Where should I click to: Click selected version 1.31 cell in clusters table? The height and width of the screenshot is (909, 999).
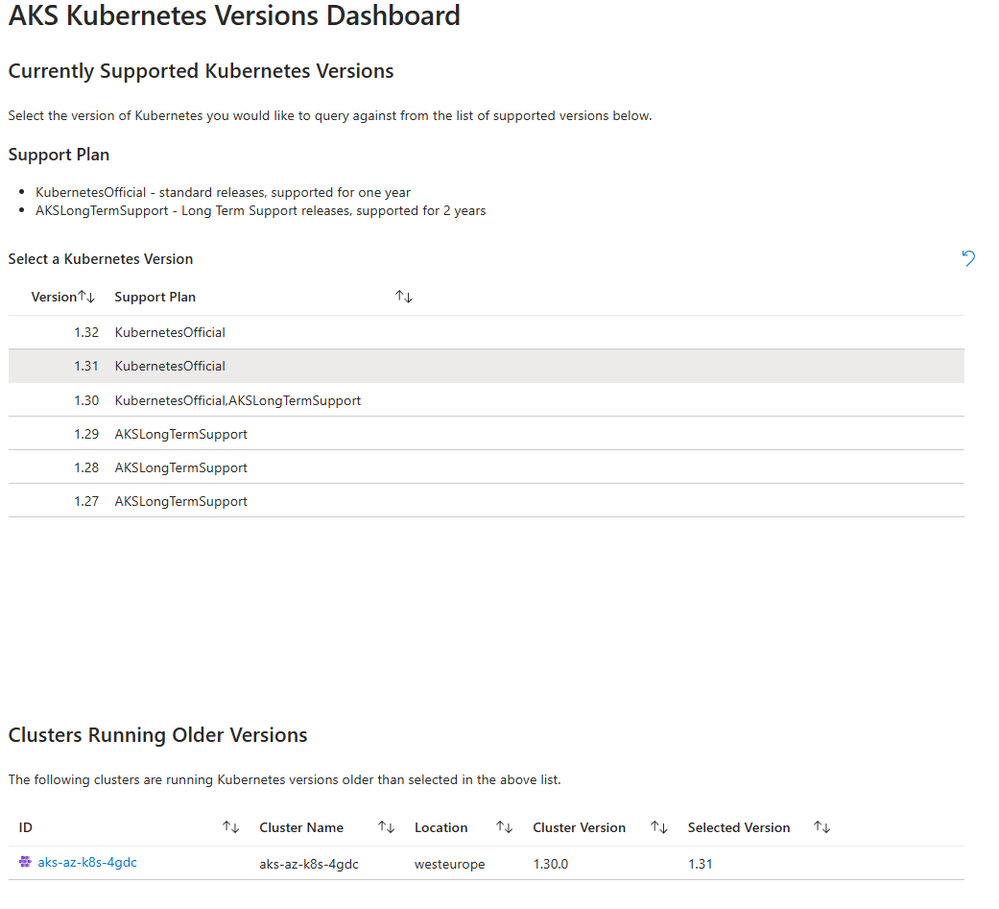point(700,864)
